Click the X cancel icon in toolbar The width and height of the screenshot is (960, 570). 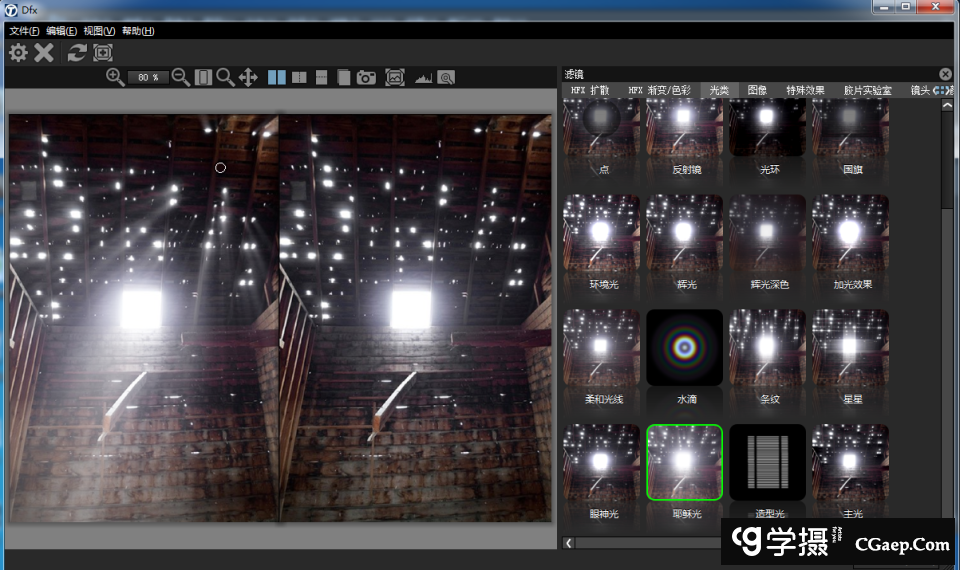pos(44,53)
